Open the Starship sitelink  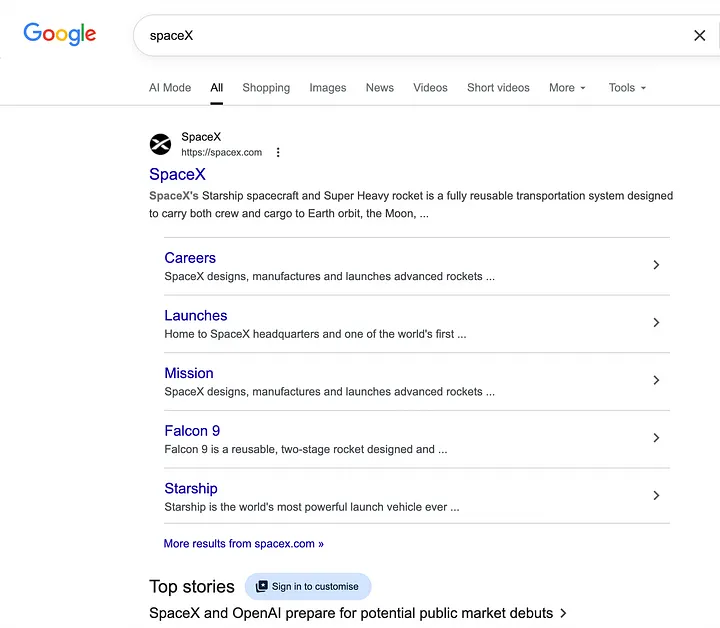pos(191,488)
